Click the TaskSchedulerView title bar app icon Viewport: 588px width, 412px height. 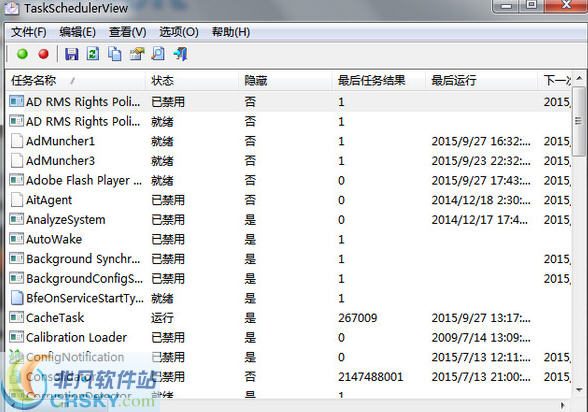[11, 8]
